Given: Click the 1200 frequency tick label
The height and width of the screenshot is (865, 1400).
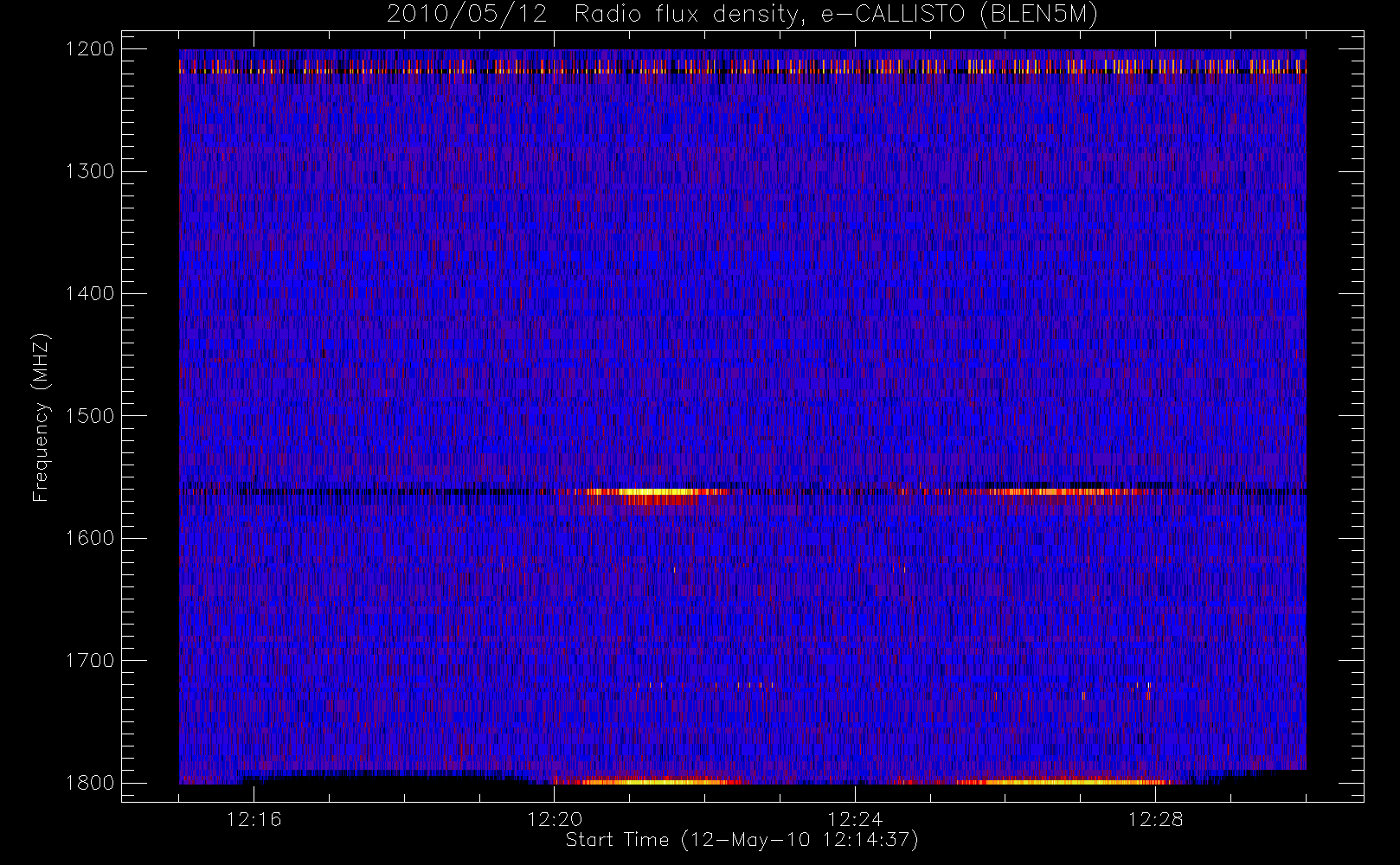Looking at the screenshot, I should pyautogui.click(x=90, y=49).
